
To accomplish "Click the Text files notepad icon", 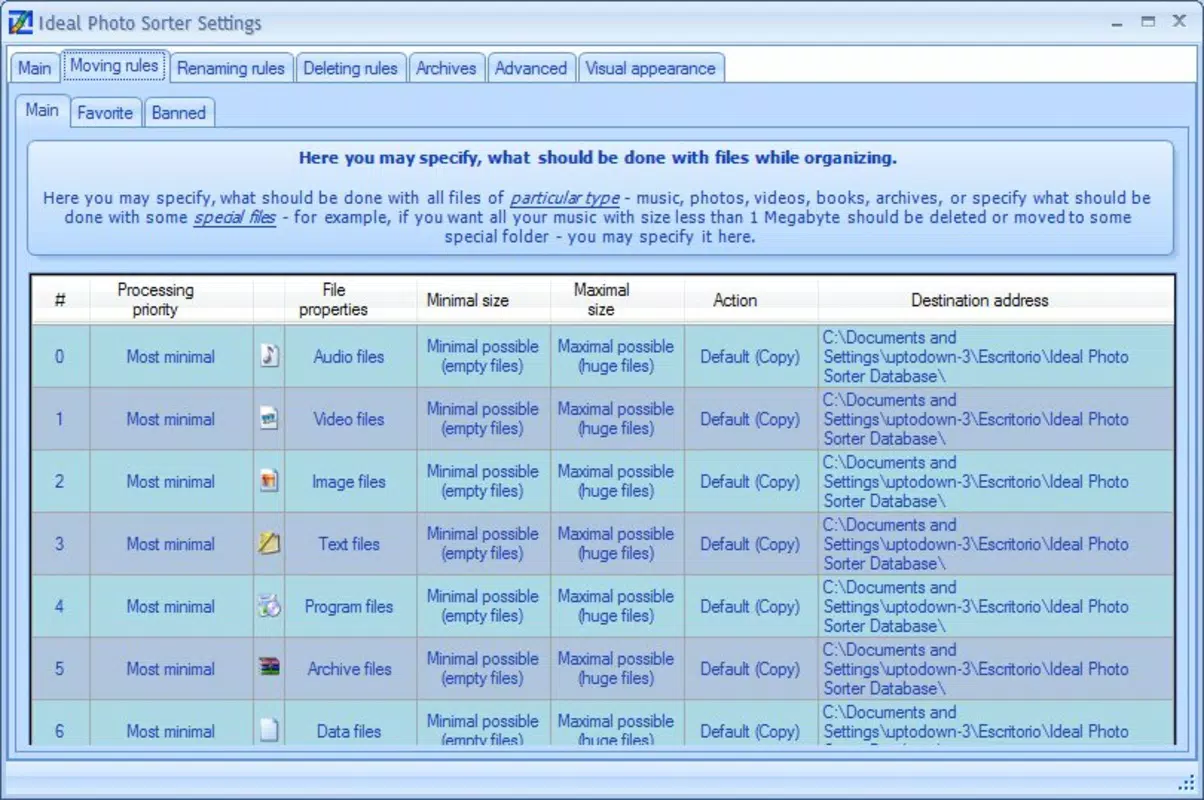I will (269, 544).
